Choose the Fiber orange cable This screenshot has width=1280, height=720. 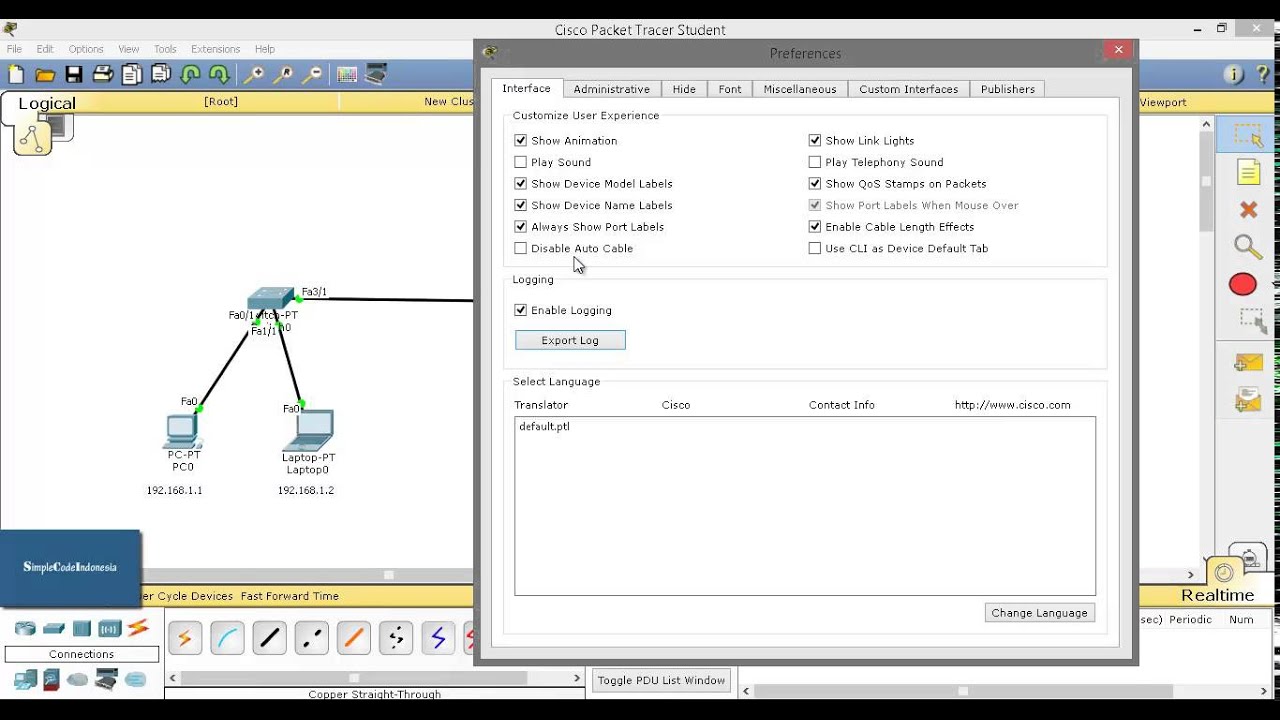353,637
